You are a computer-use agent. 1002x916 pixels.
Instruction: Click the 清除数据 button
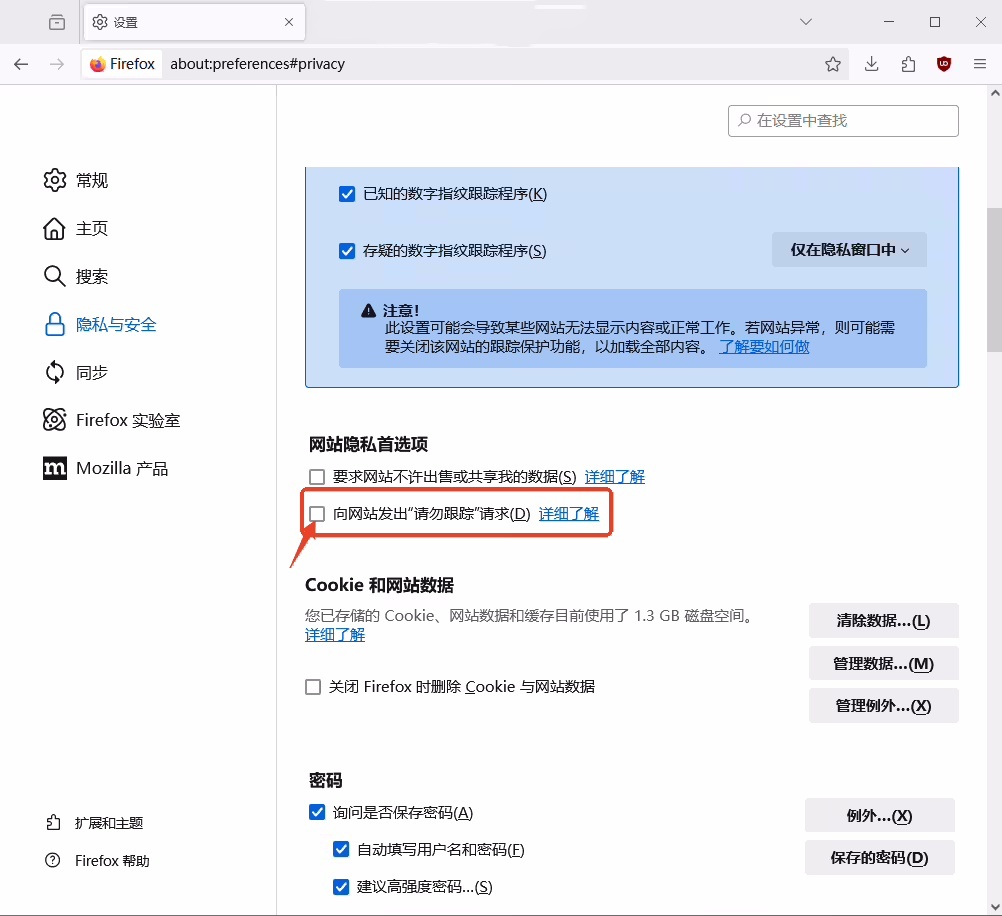coord(883,620)
